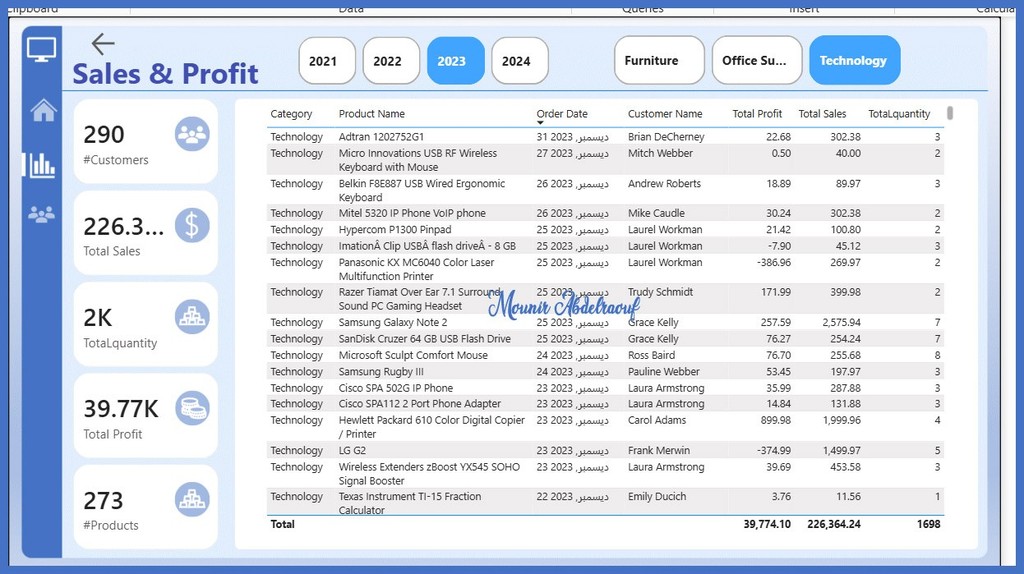Click customer name Andrew Roberts
Viewport: 1024px width, 574px height.
[x=664, y=183]
